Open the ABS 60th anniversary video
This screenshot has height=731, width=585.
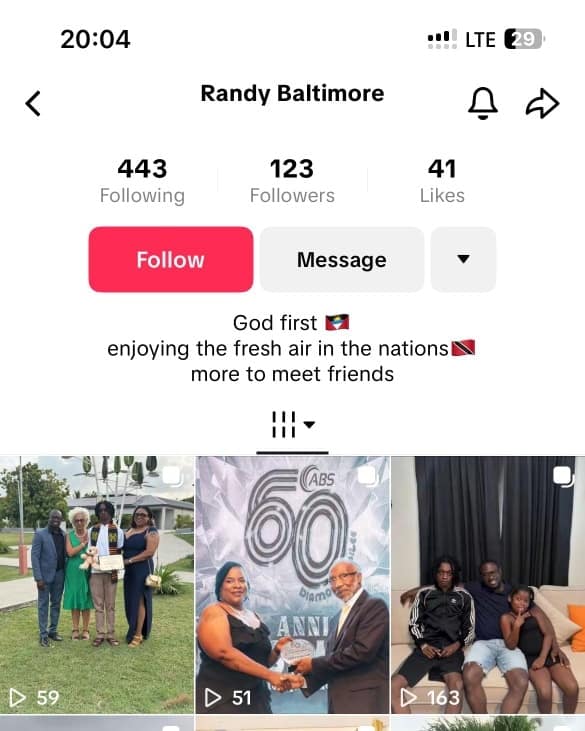tap(292, 585)
